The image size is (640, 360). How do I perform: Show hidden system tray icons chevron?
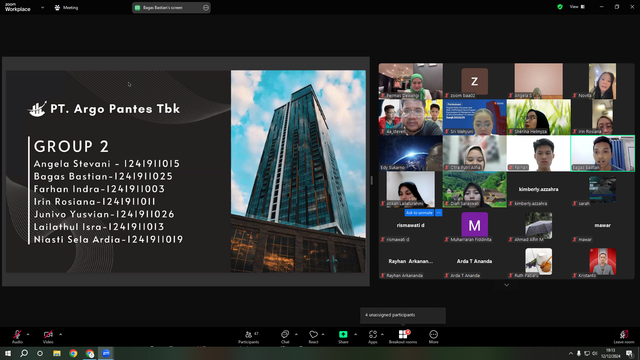571,353
